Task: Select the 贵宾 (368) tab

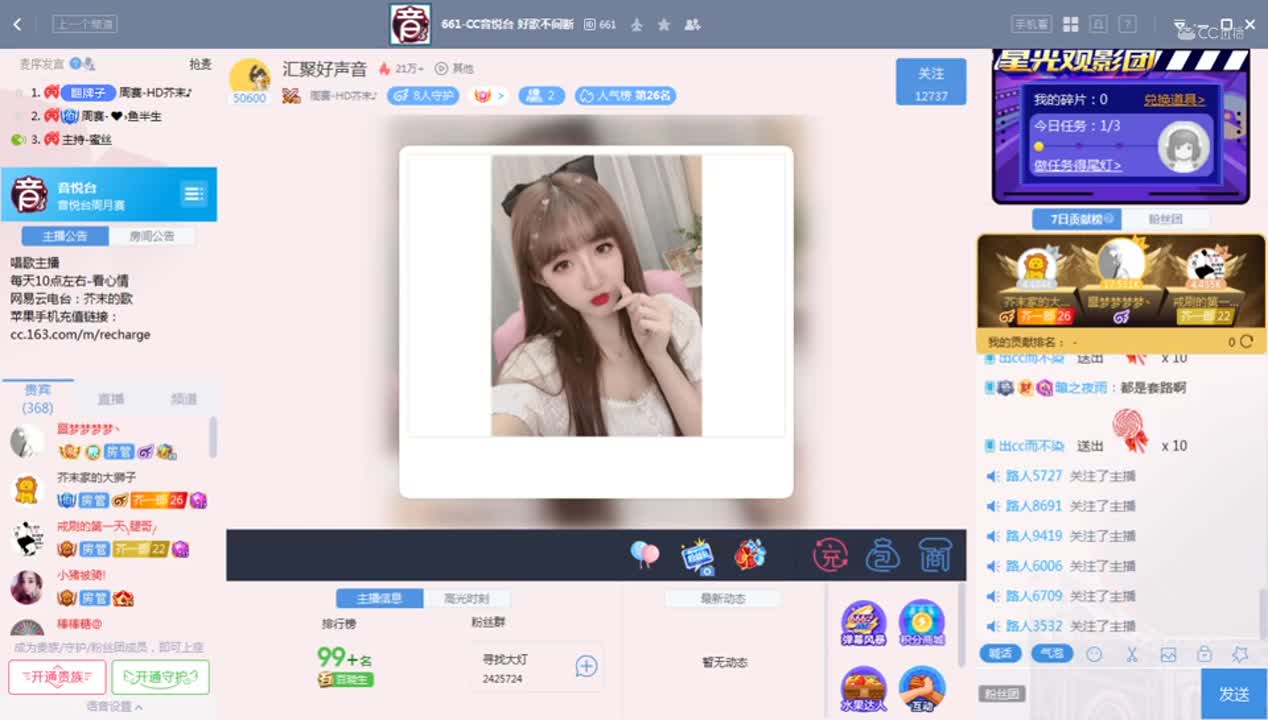Action: (38, 398)
